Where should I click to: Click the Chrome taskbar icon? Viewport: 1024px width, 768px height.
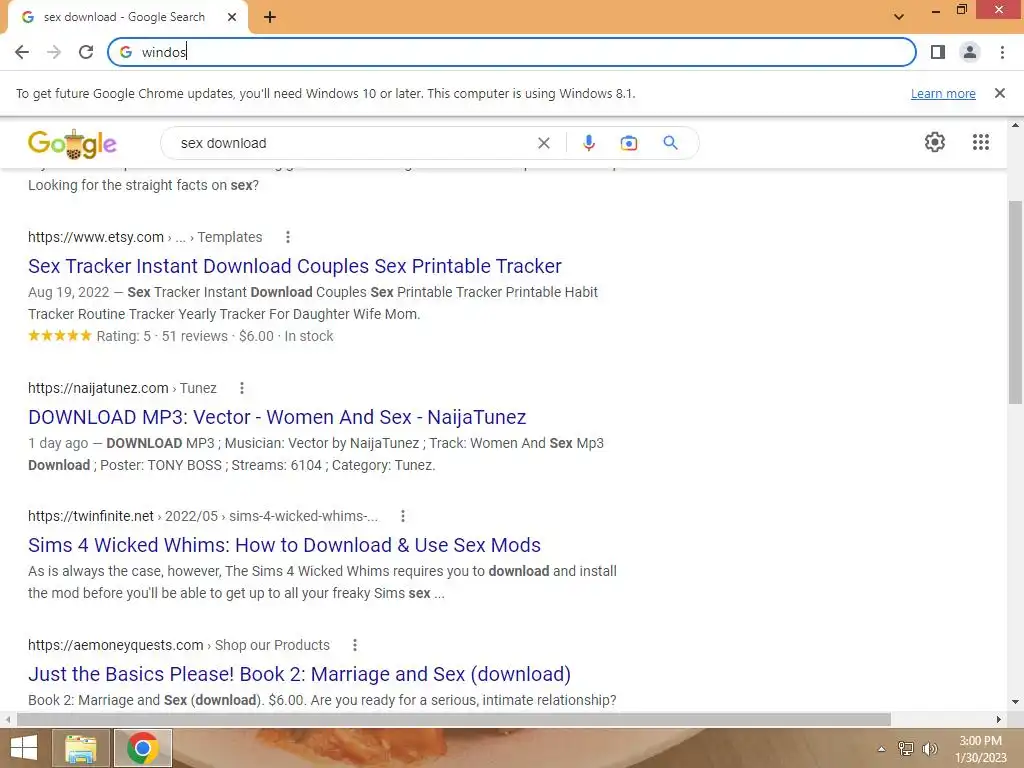tap(143, 748)
